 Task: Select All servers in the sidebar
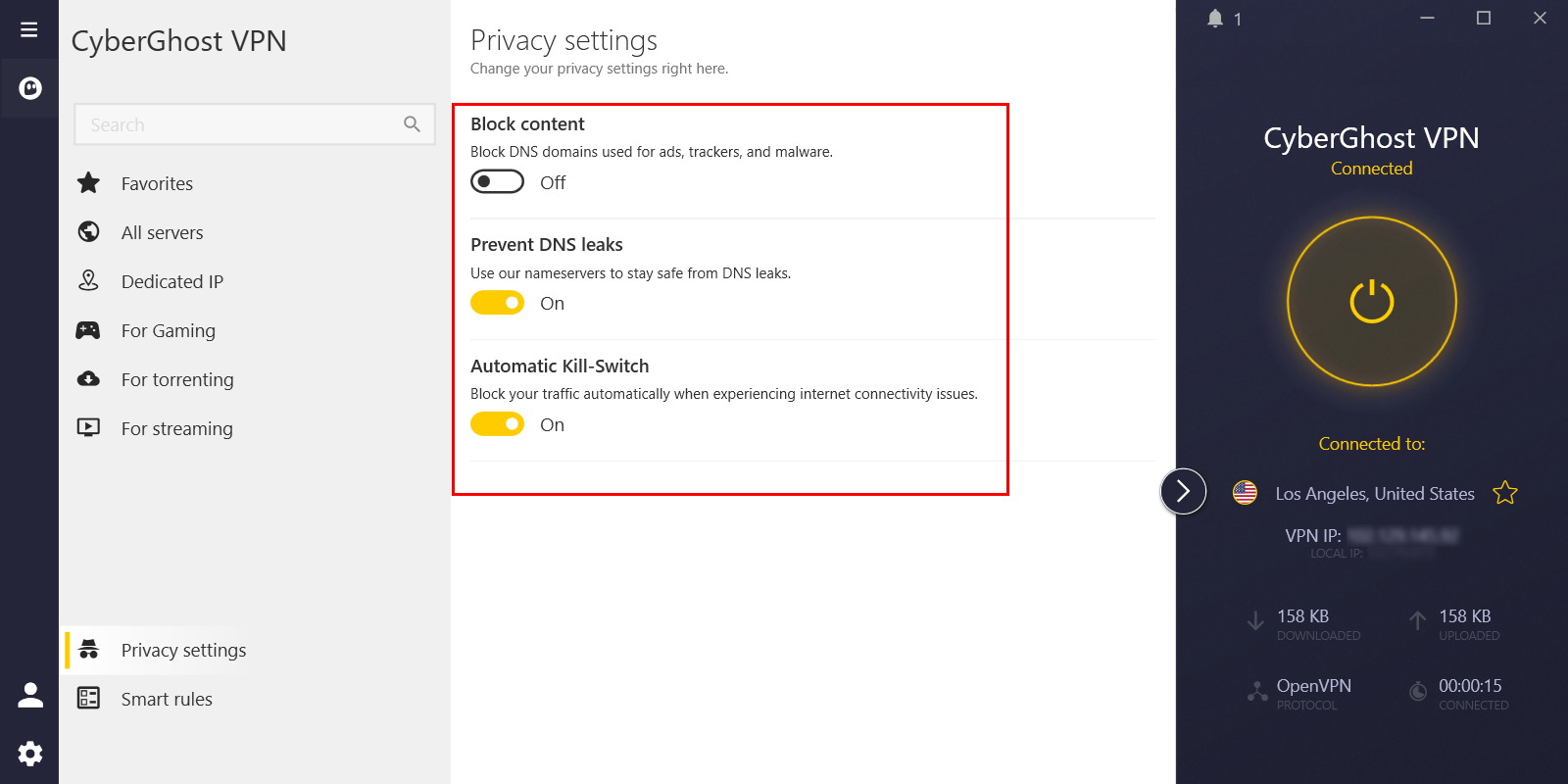(163, 232)
